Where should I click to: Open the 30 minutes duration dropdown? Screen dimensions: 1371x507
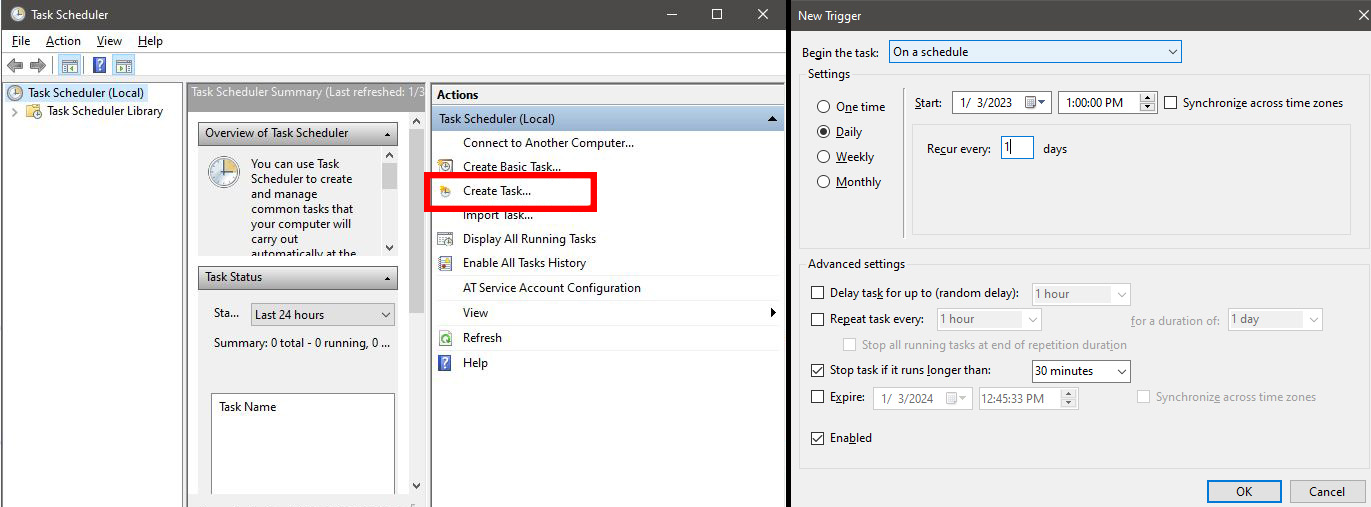coord(1081,371)
